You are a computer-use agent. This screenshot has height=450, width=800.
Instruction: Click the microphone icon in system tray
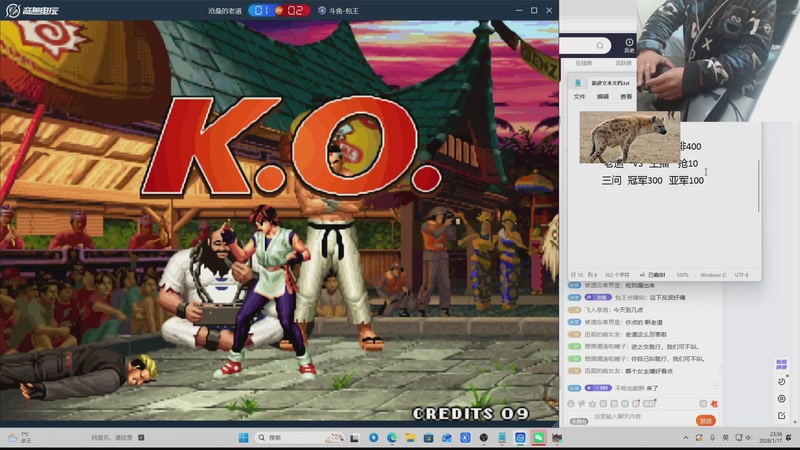click(712, 438)
